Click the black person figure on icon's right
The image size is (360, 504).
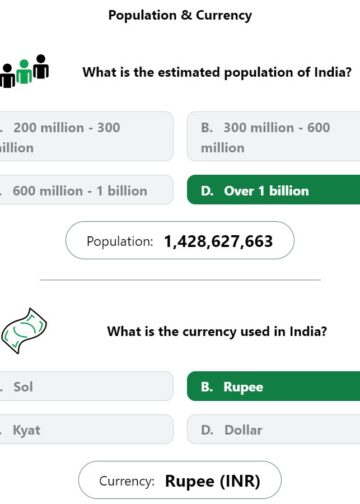coord(41,66)
